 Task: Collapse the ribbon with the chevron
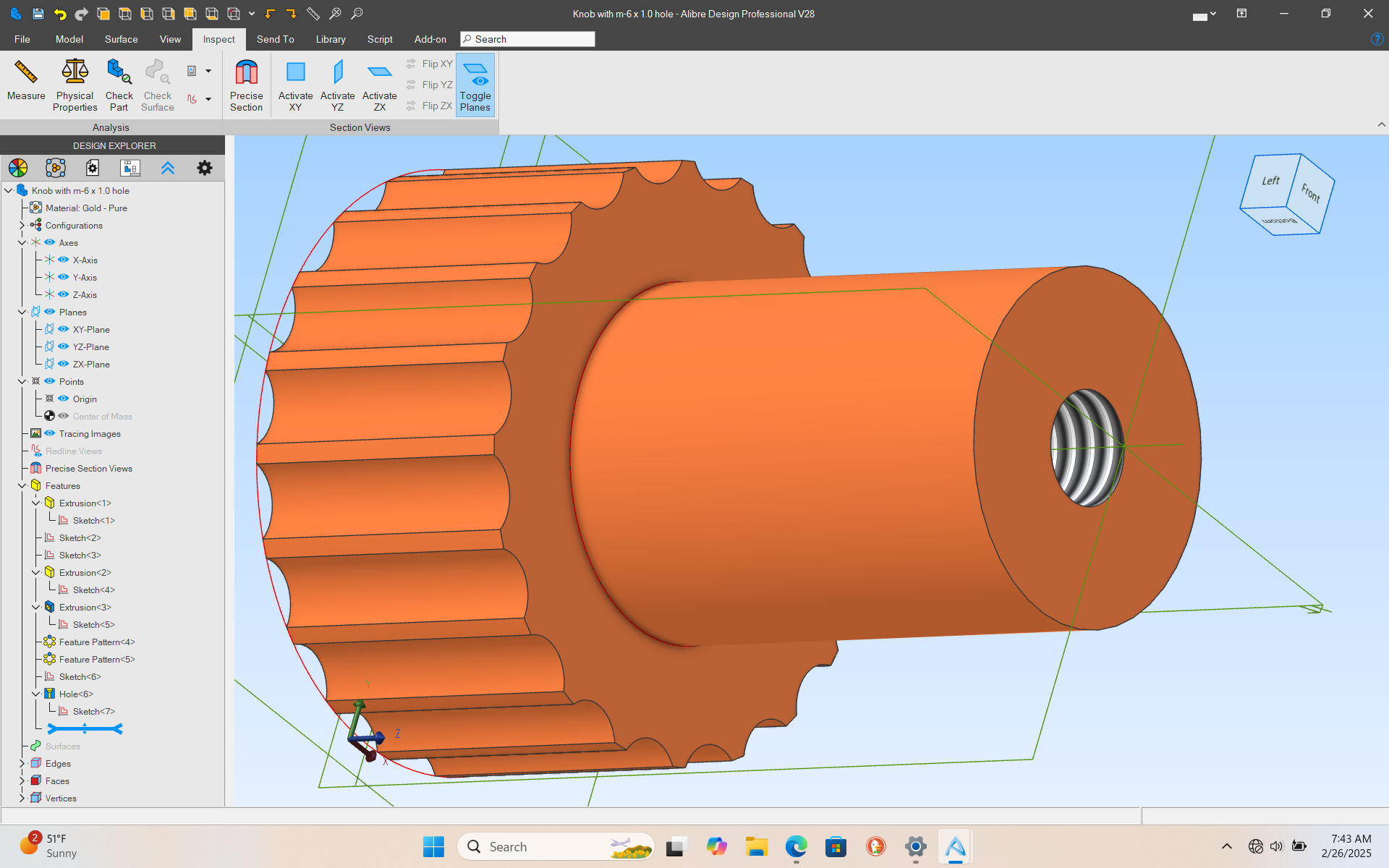click(x=1382, y=124)
